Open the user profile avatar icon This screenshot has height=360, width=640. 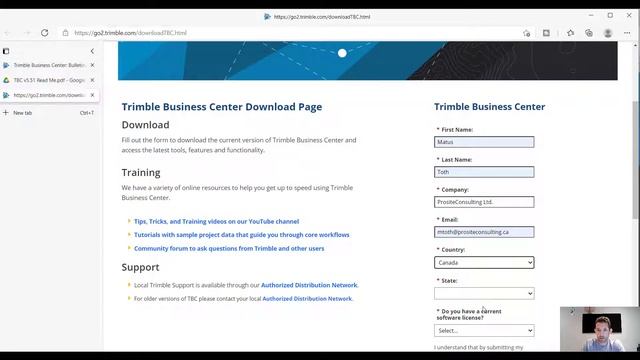coord(608,33)
